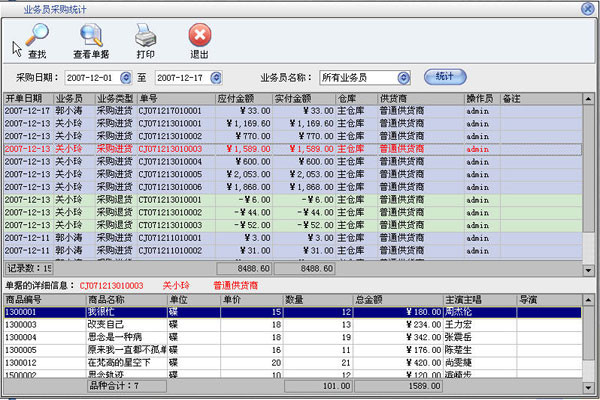Close the 业务员采购统计 window
This screenshot has width=600, height=400.
(x=588, y=7)
